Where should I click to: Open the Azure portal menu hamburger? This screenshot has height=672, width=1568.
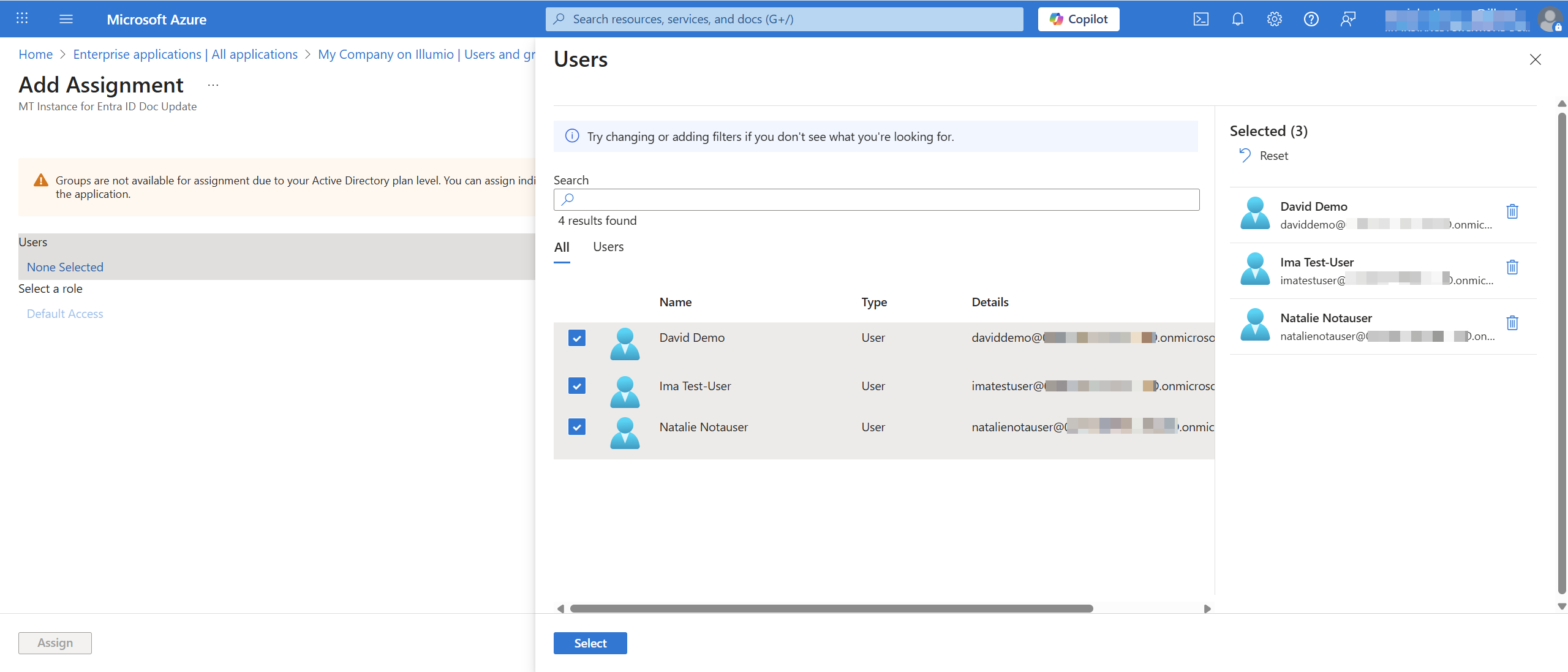point(66,19)
